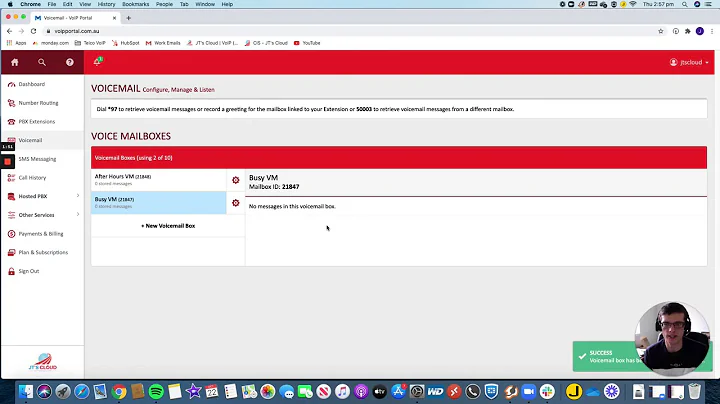Open Spotify from the Dock

[156, 391]
